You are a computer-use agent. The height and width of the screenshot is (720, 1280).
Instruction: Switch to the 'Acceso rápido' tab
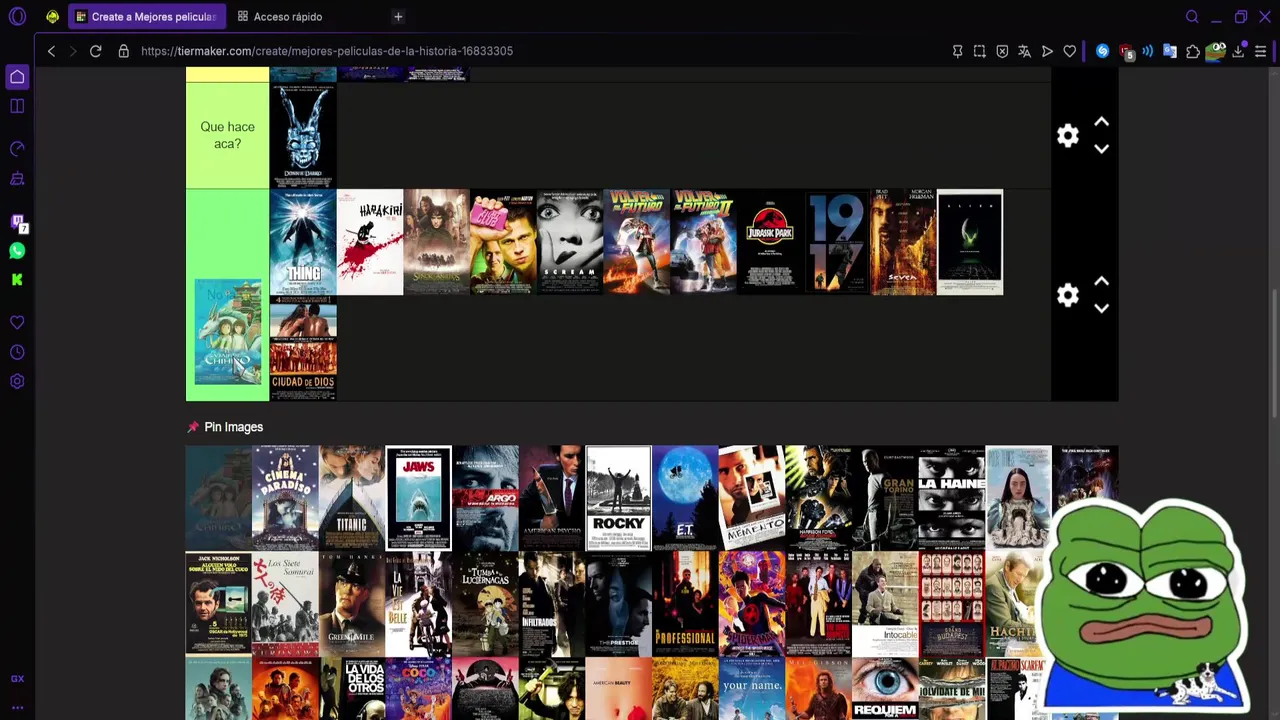(280, 17)
